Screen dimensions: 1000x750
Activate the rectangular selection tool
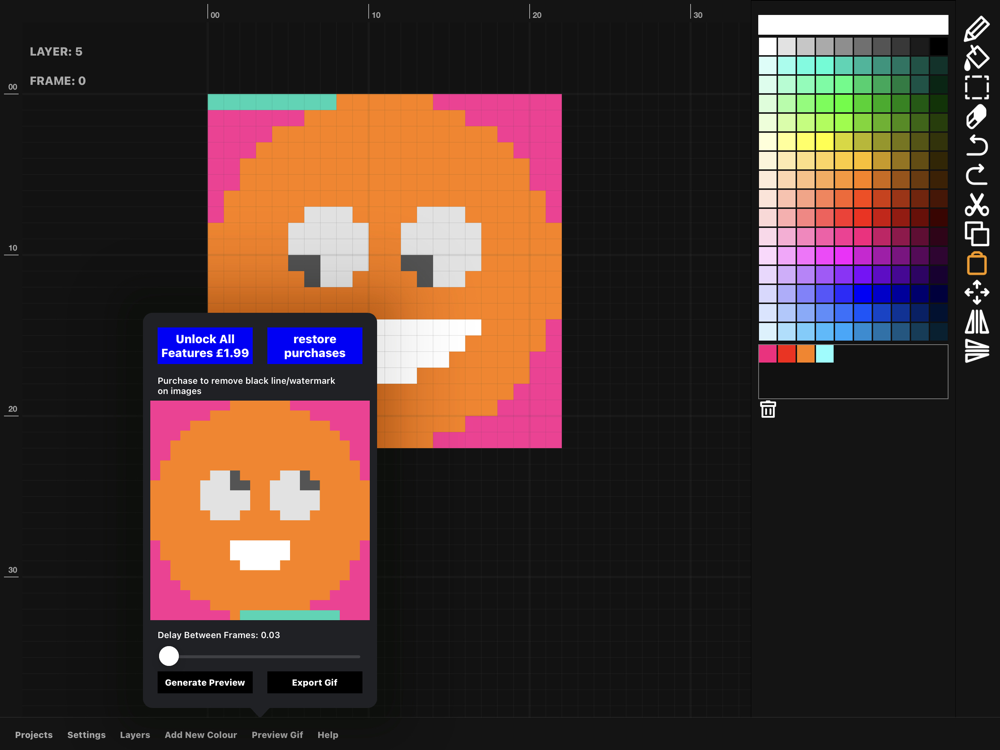976,87
